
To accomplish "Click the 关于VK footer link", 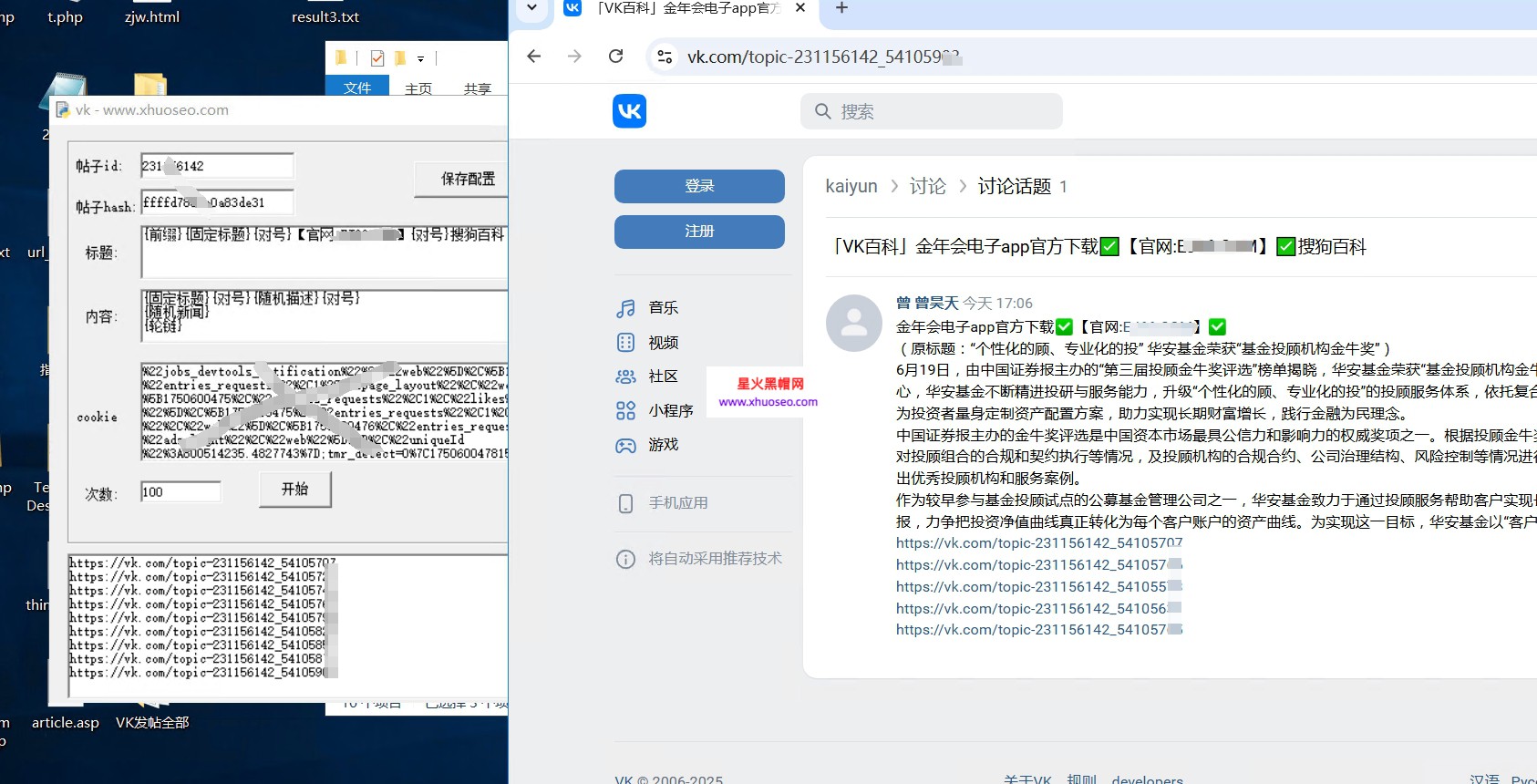I will pyautogui.click(x=1027, y=779).
